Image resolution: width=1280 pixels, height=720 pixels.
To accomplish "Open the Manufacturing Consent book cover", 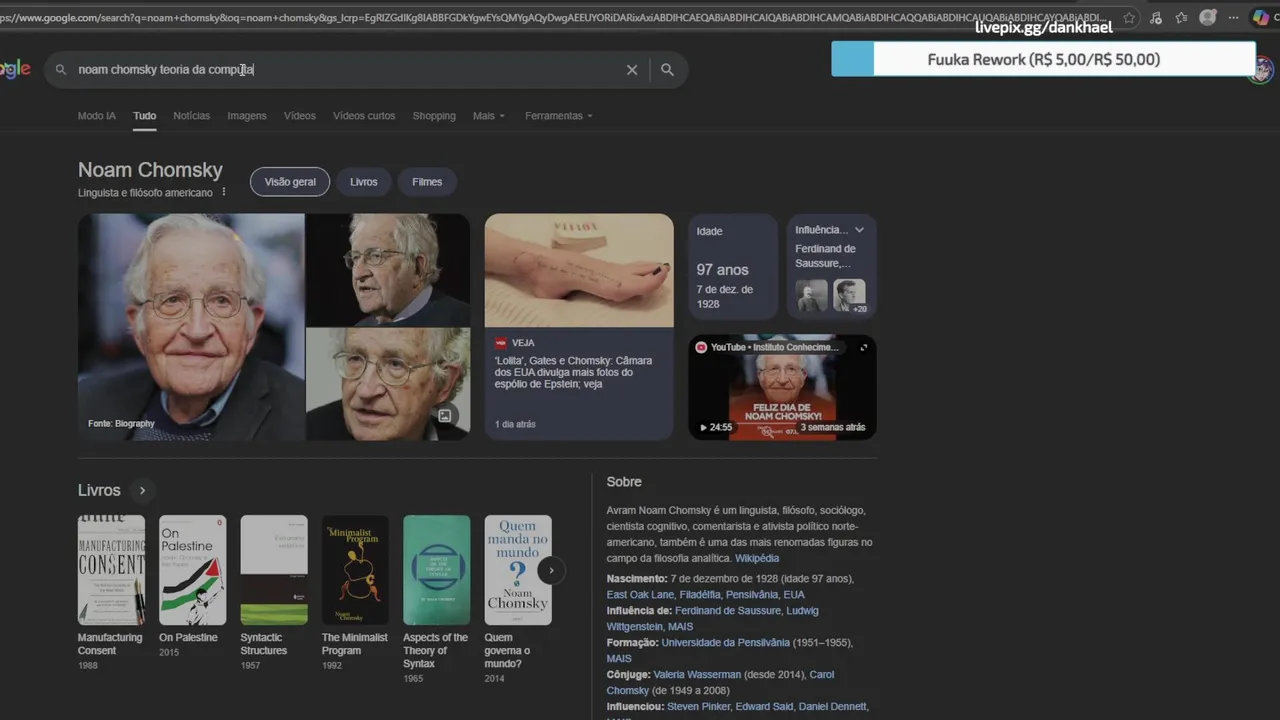I will [111, 570].
